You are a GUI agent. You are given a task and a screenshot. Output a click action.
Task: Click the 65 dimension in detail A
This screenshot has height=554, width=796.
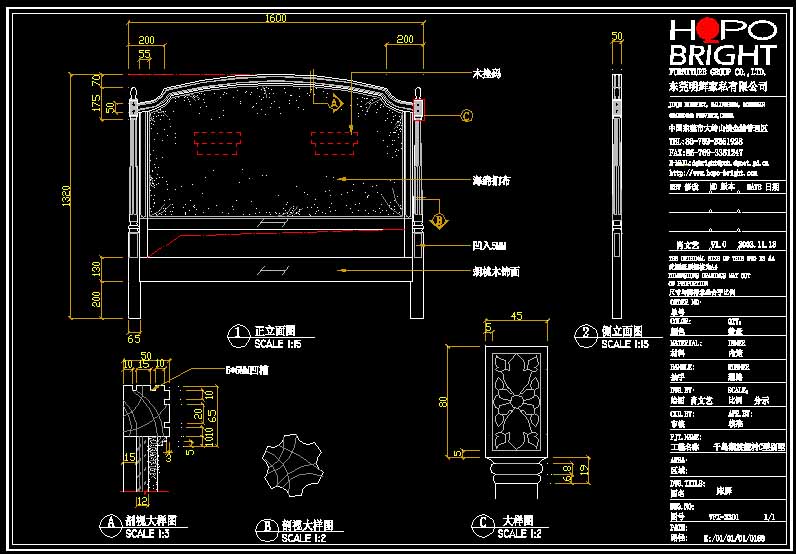(x=213, y=415)
